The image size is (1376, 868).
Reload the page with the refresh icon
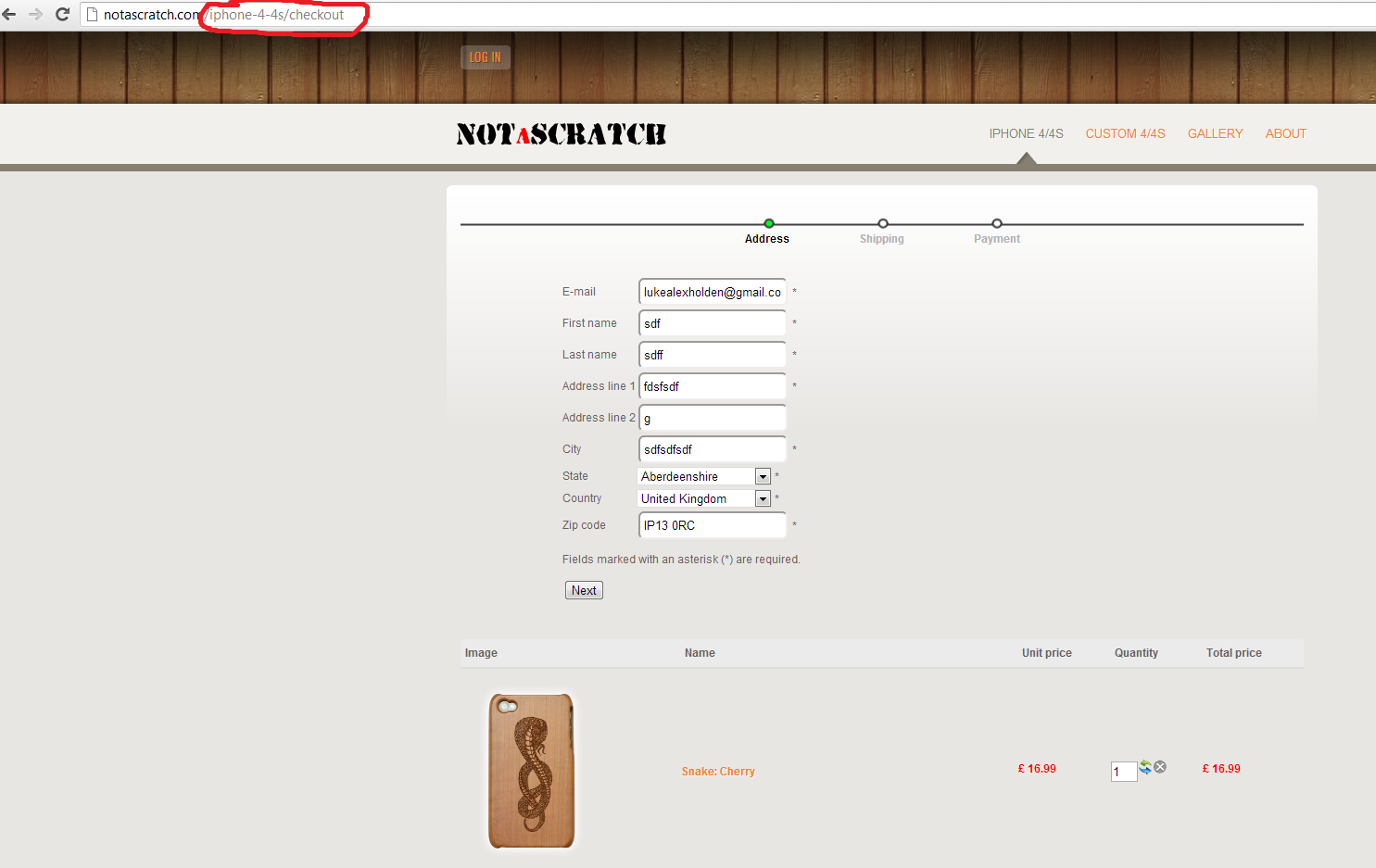[63, 15]
